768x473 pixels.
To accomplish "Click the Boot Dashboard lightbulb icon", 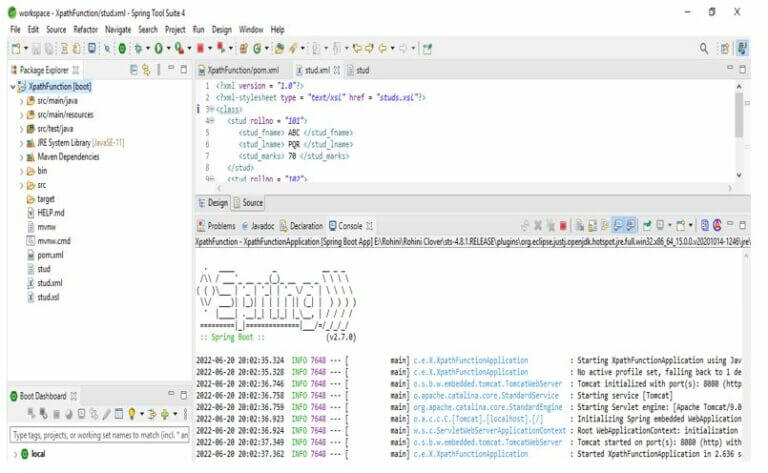I will tap(131, 414).
